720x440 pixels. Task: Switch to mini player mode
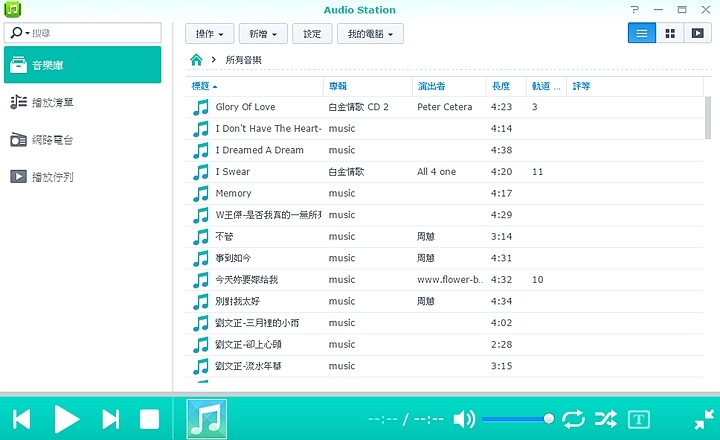tap(704, 419)
